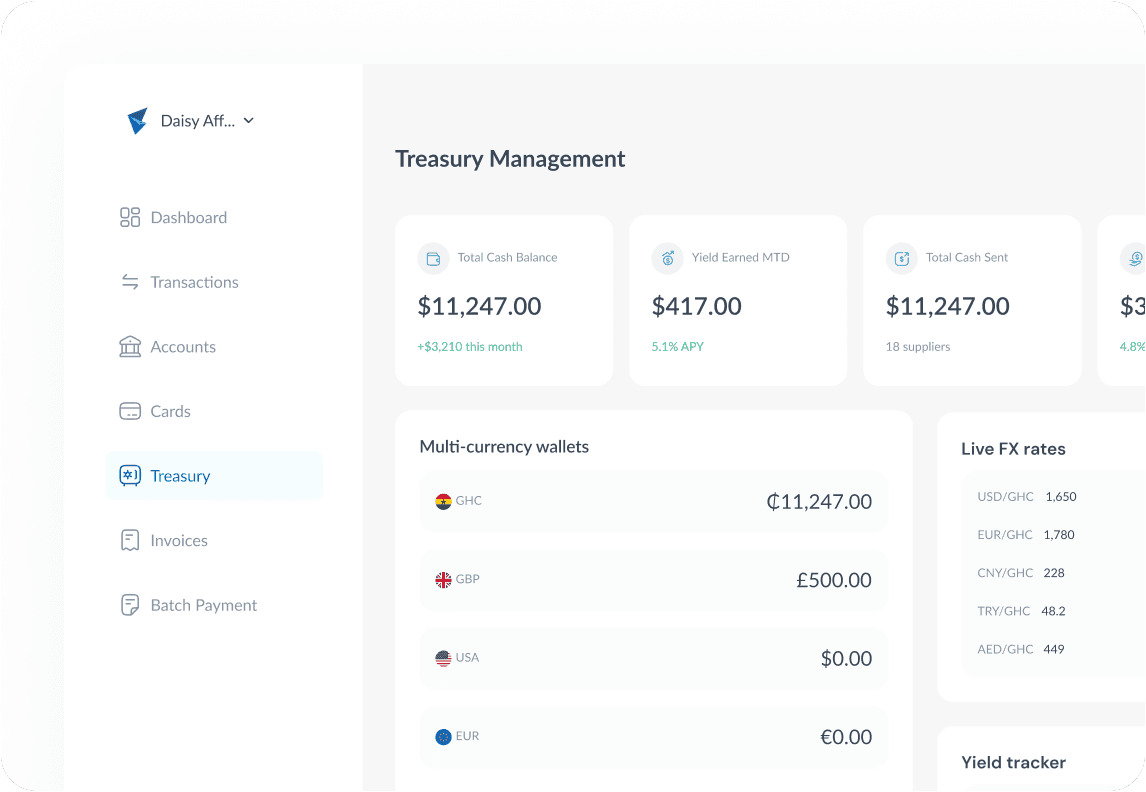Open the EUR wallet row
The width and height of the screenshot is (1146, 792).
653,736
